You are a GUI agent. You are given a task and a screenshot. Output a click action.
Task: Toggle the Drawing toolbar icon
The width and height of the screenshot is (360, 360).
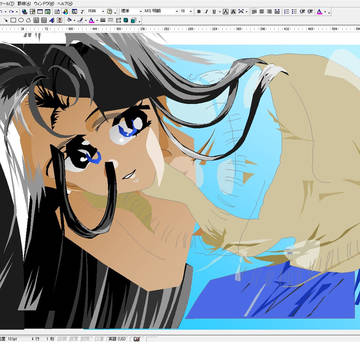point(66,12)
